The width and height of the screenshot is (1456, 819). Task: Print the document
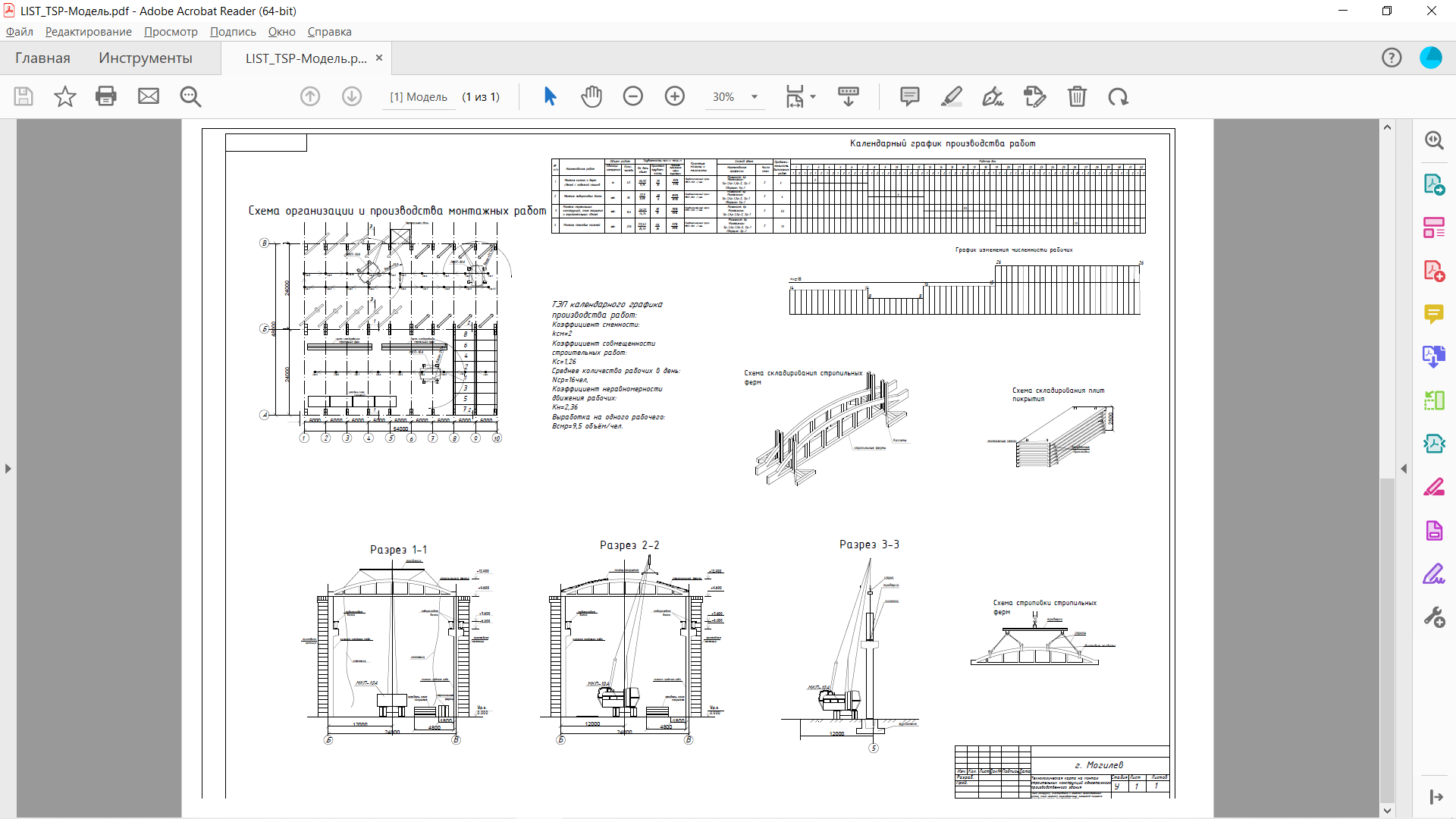(106, 96)
